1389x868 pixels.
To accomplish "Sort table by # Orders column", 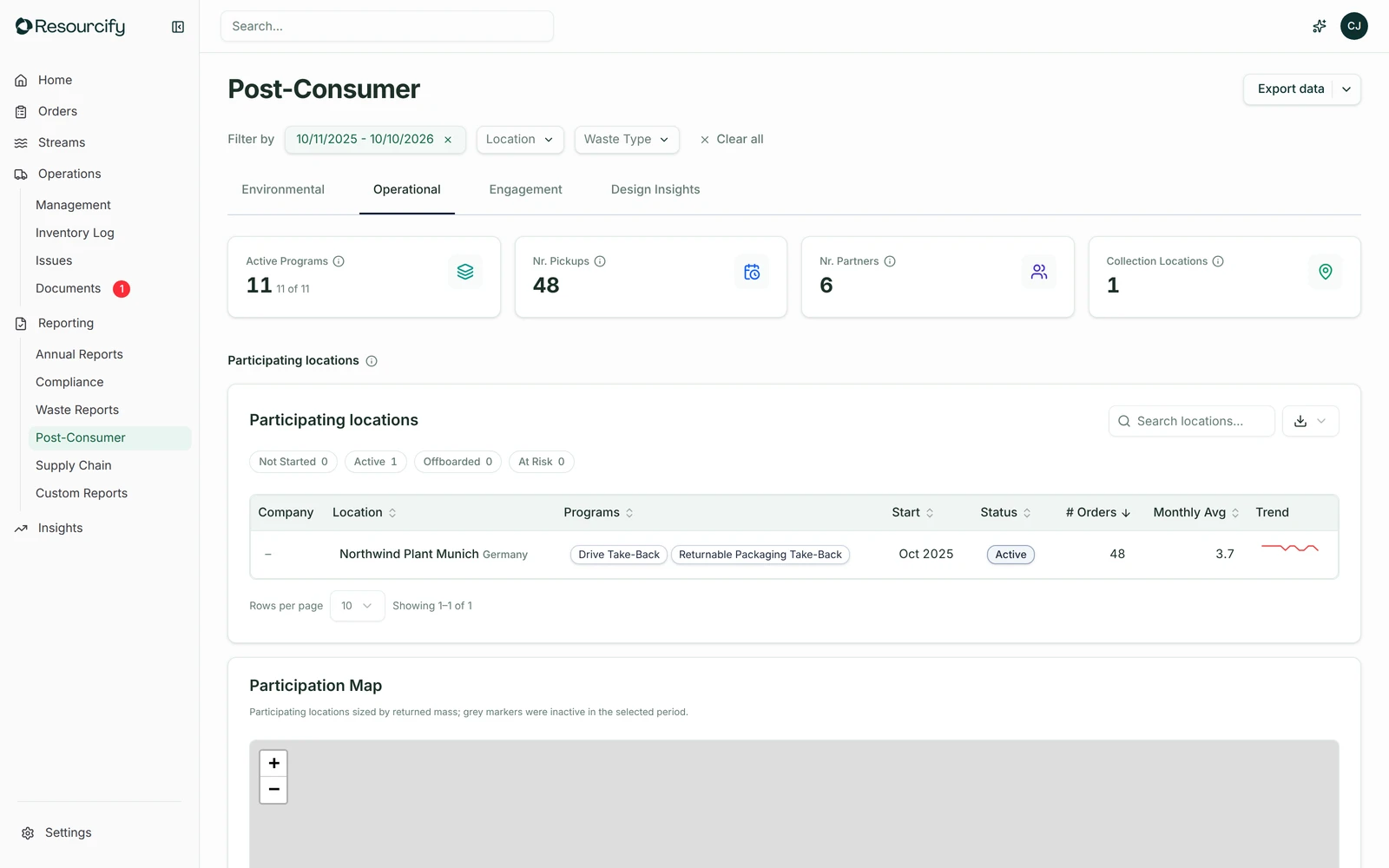I will 1098,513.
